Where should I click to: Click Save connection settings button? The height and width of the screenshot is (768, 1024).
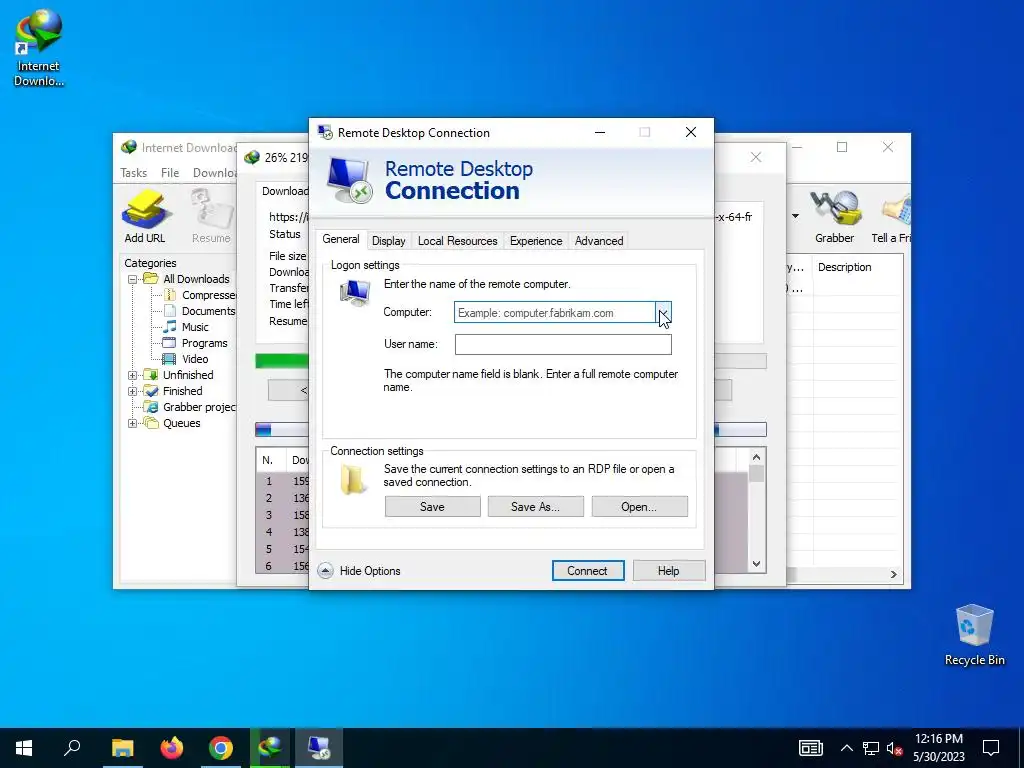click(432, 507)
